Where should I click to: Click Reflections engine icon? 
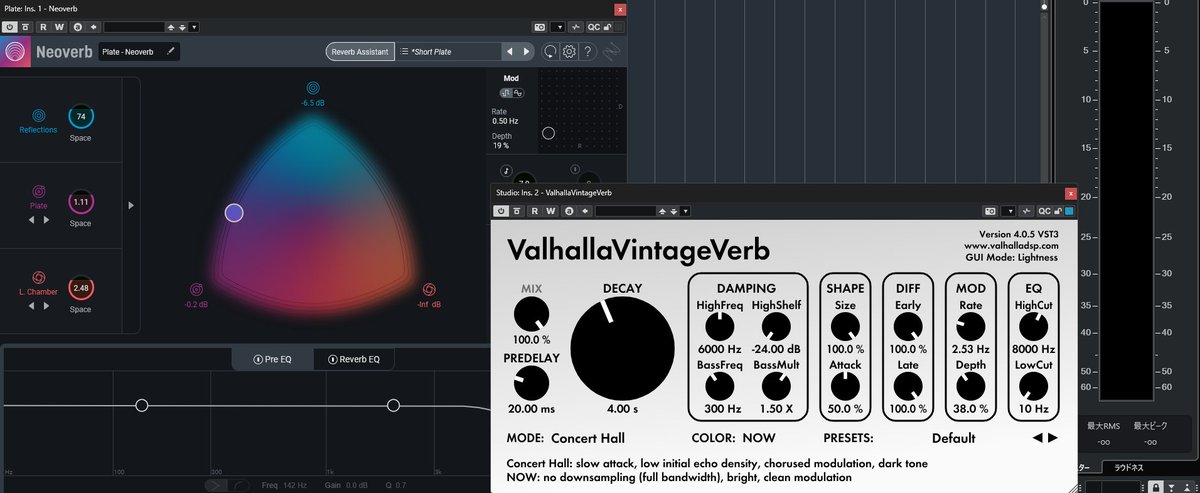[38, 116]
